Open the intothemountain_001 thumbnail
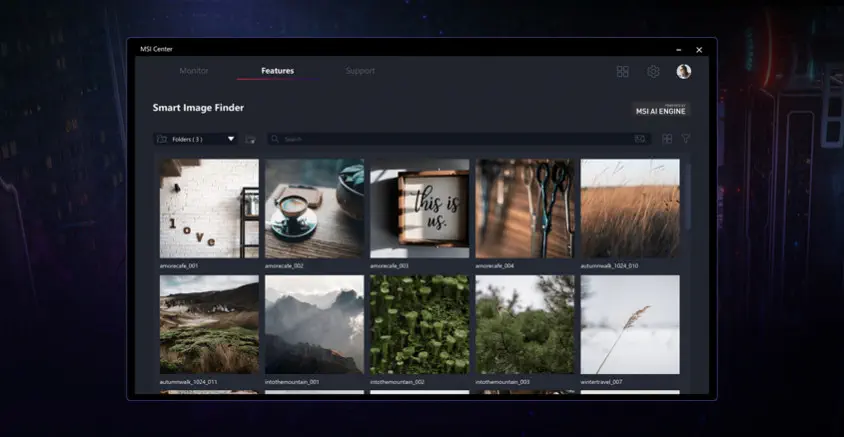The height and width of the screenshot is (437, 844). pyautogui.click(x=314, y=325)
